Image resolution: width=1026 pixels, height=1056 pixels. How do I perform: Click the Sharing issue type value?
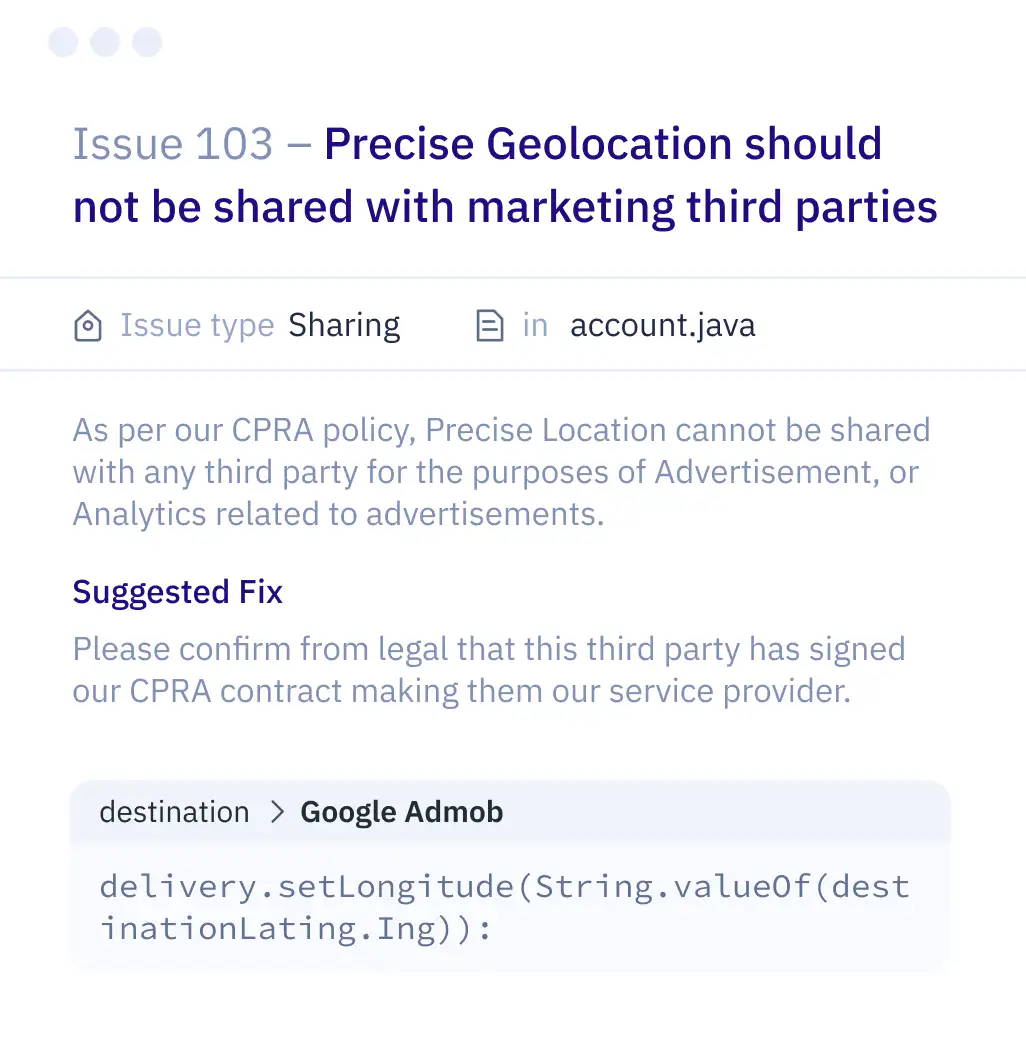pyautogui.click(x=344, y=325)
